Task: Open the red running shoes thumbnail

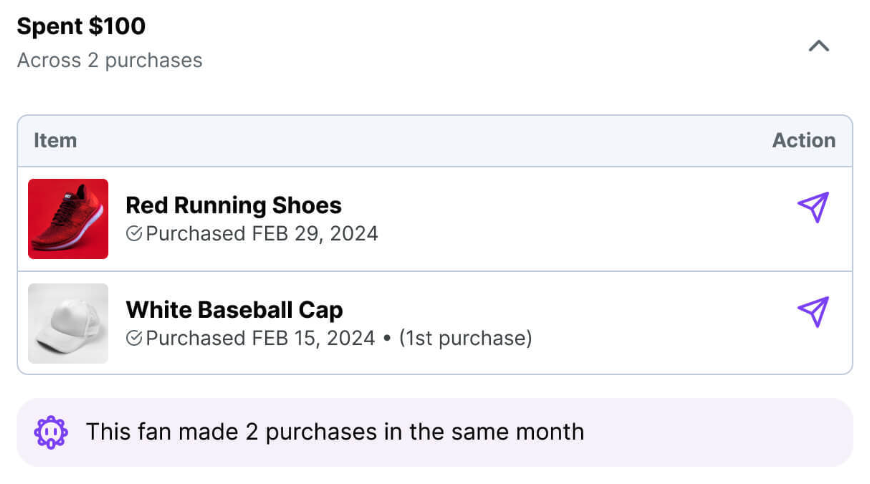Action: click(68, 219)
